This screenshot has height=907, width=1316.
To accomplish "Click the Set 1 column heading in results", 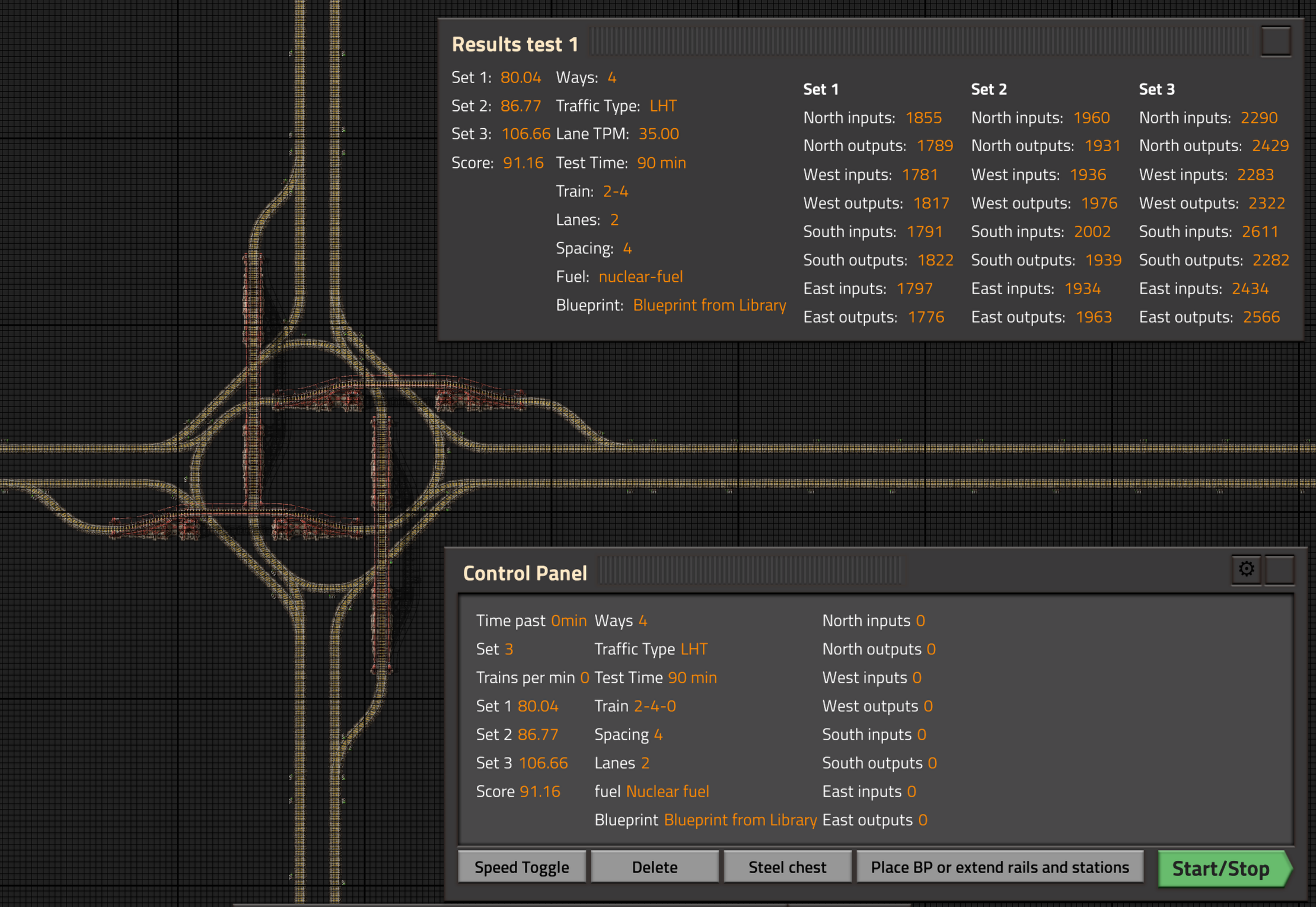I will pyautogui.click(x=820, y=89).
